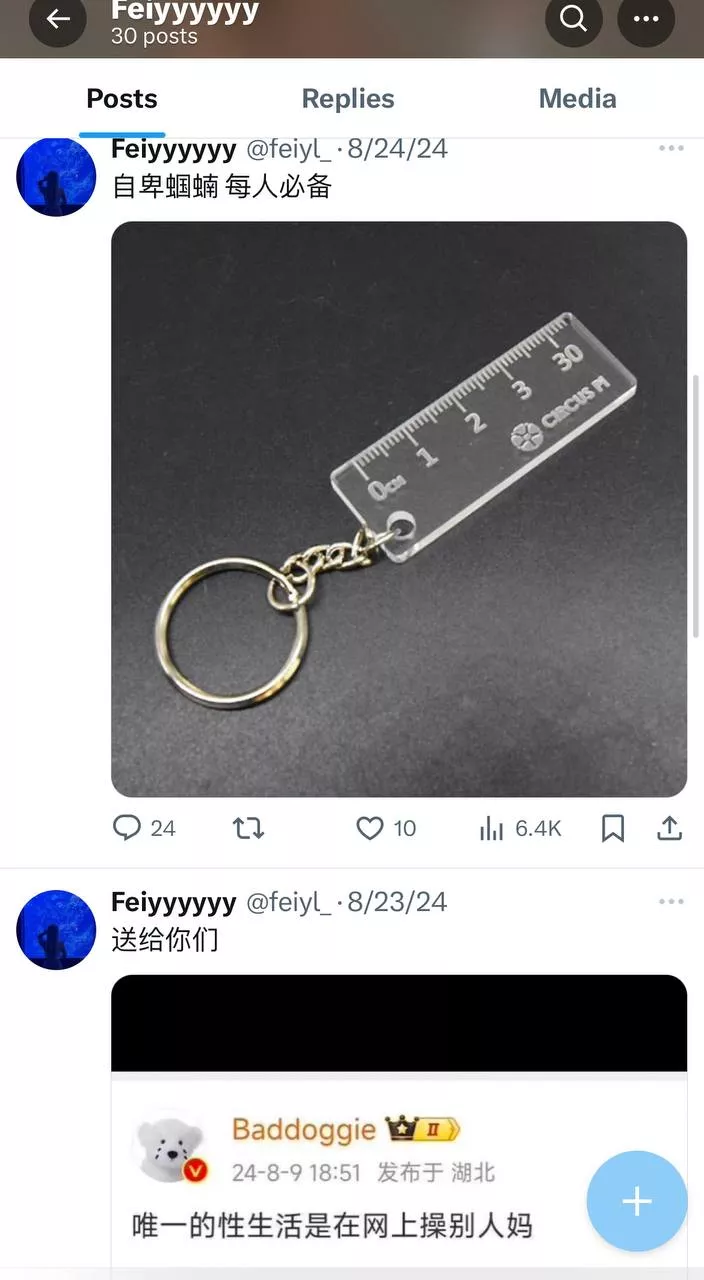Open the search magnifier icon

click(x=574, y=19)
